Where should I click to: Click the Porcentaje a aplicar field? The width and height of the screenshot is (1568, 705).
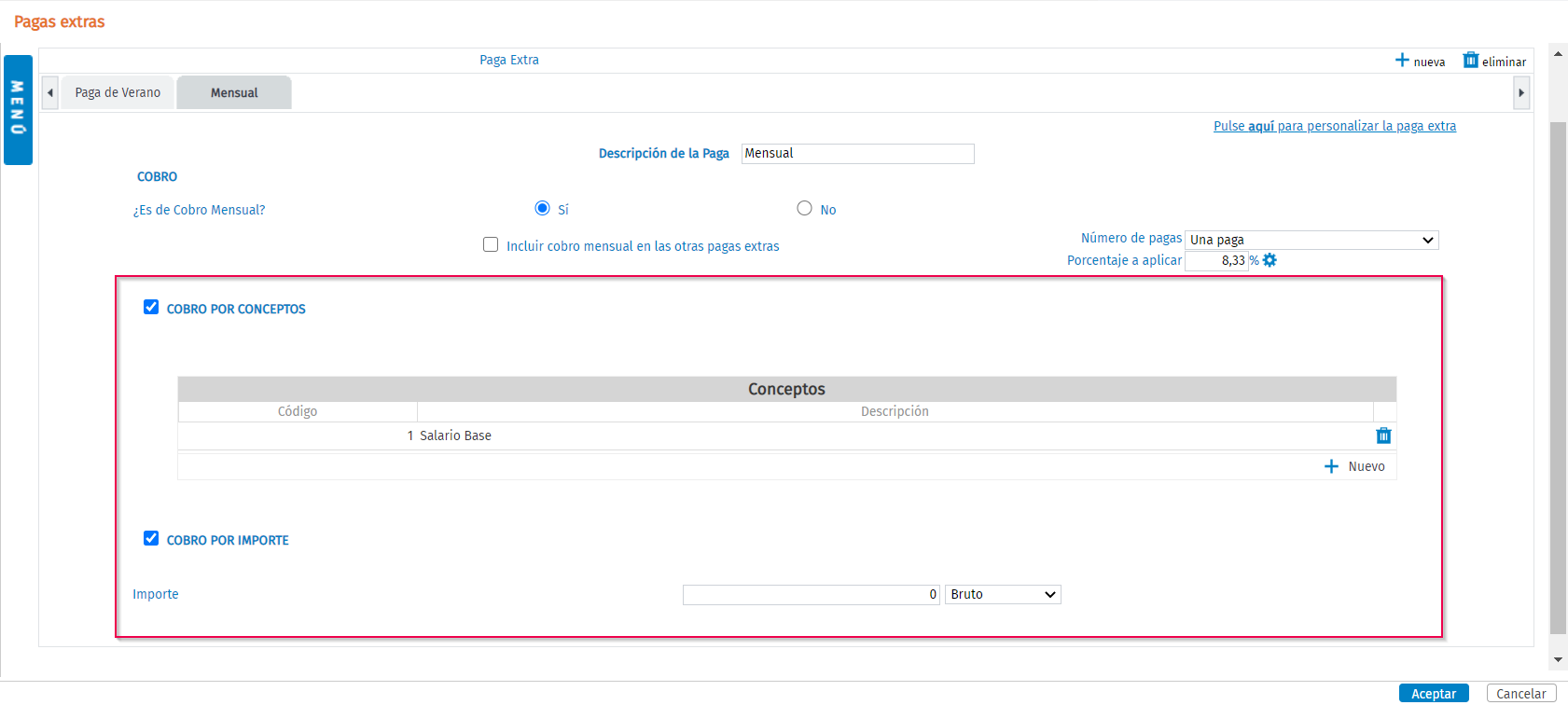click(1216, 260)
